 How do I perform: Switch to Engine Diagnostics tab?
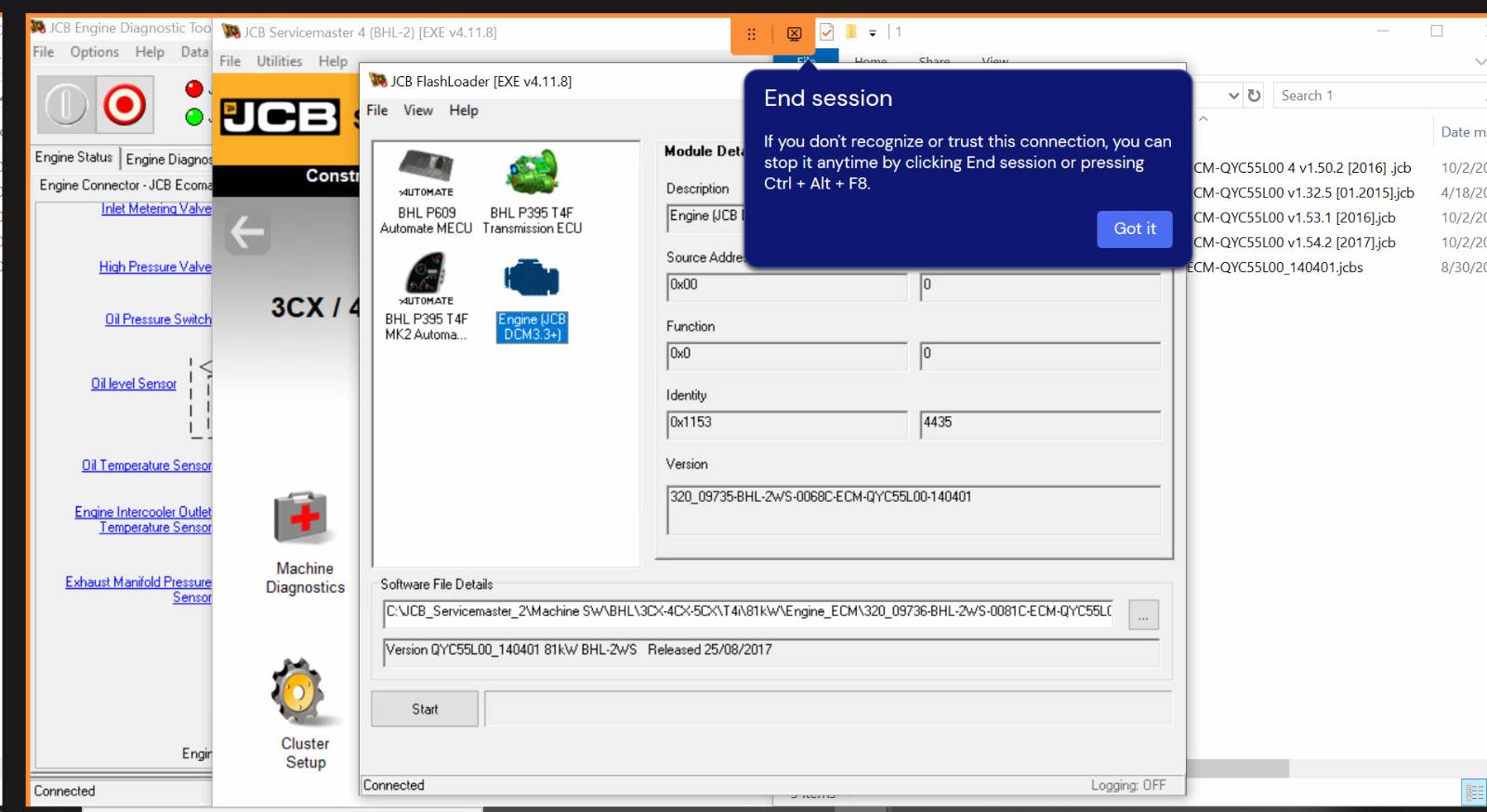pos(167,159)
